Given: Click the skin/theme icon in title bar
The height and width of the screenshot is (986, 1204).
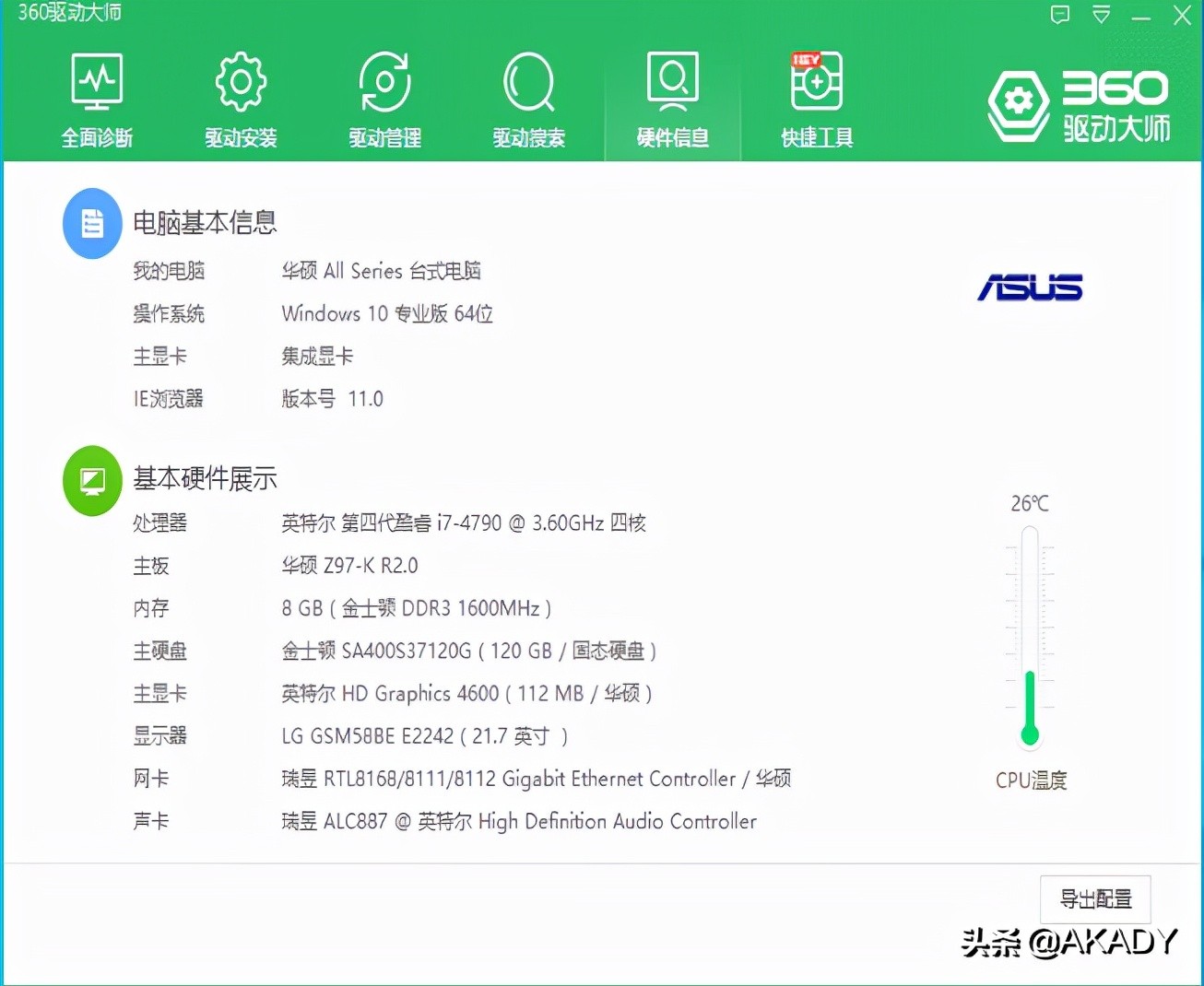Looking at the screenshot, I should click(1101, 15).
